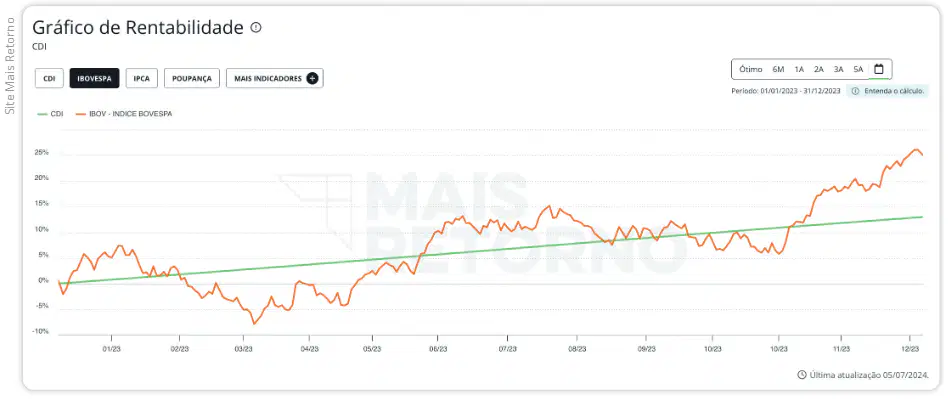Click the clock icon beside Última atualização
The height and width of the screenshot is (399, 952).
pyautogui.click(x=801, y=375)
